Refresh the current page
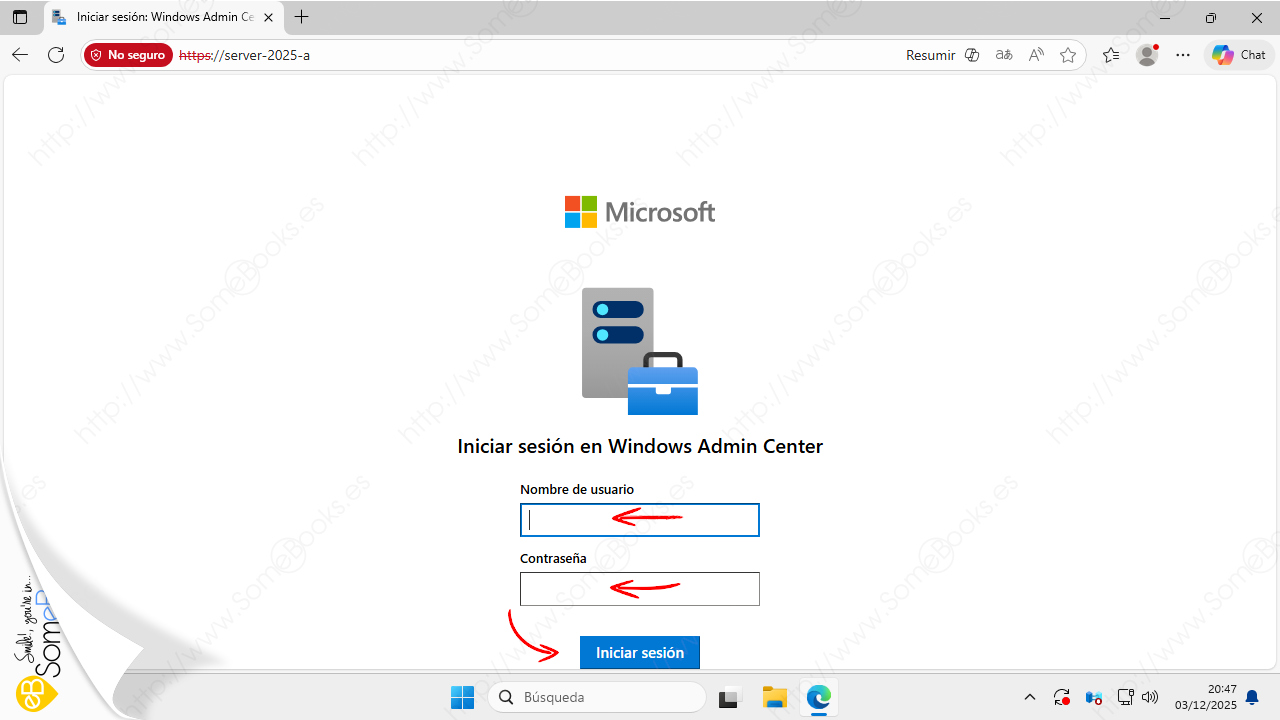The image size is (1280, 720). pyautogui.click(x=56, y=55)
